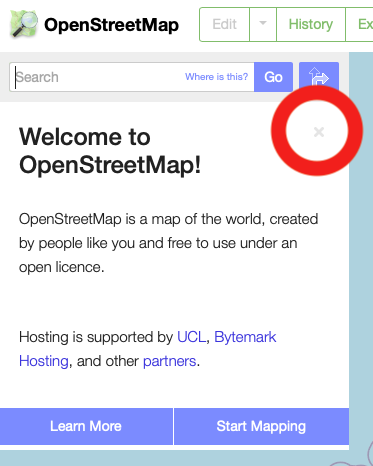This screenshot has height=466, width=373.
Task: Click the Go search button
Action: pos(274,77)
